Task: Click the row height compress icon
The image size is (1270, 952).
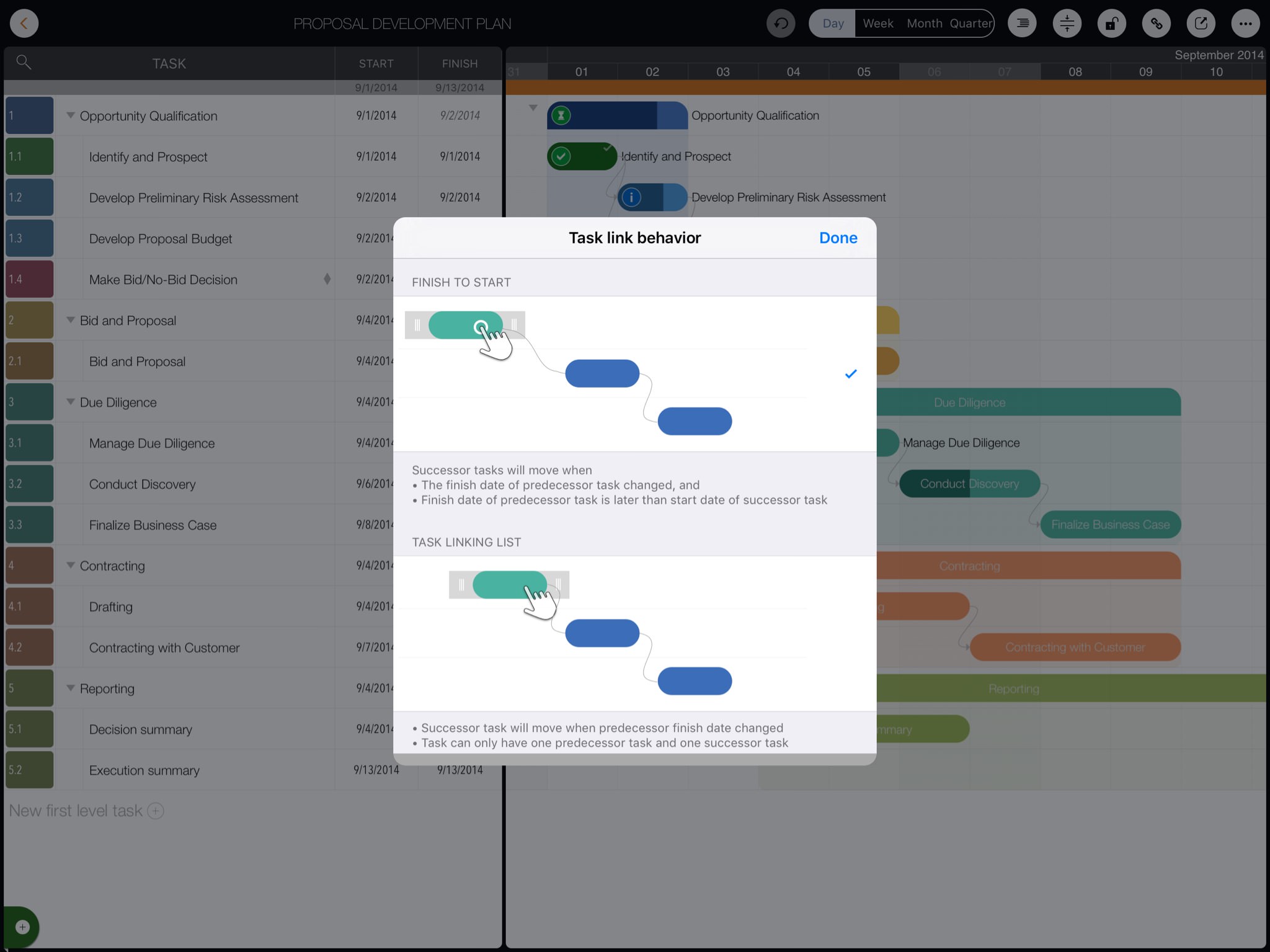Action: (1067, 24)
